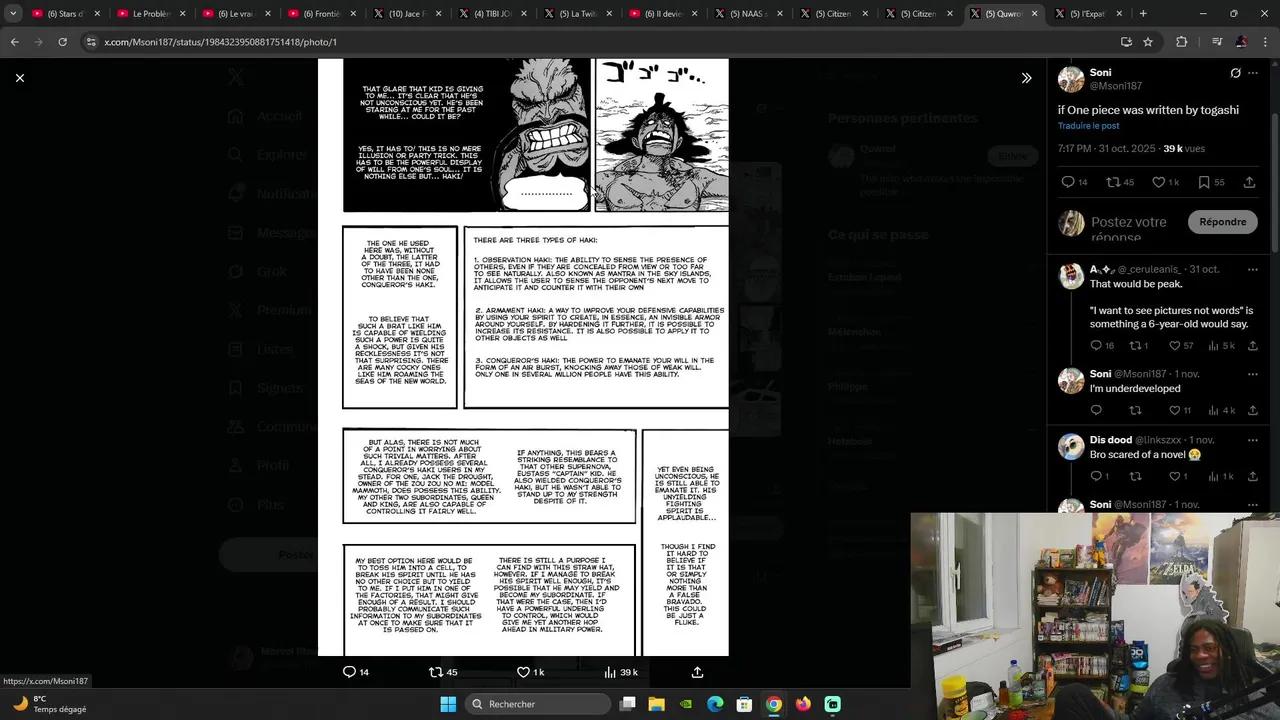Open more options on @_ceruleanis_ reply

point(1253,270)
